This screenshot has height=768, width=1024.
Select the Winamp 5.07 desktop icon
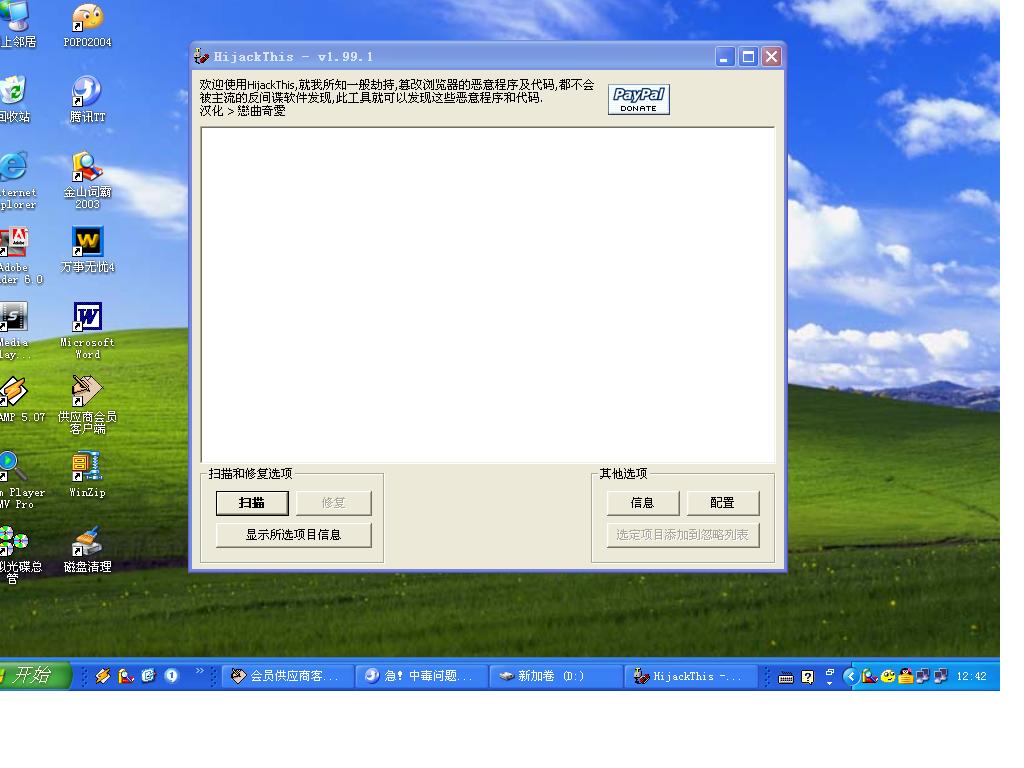[20, 400]
